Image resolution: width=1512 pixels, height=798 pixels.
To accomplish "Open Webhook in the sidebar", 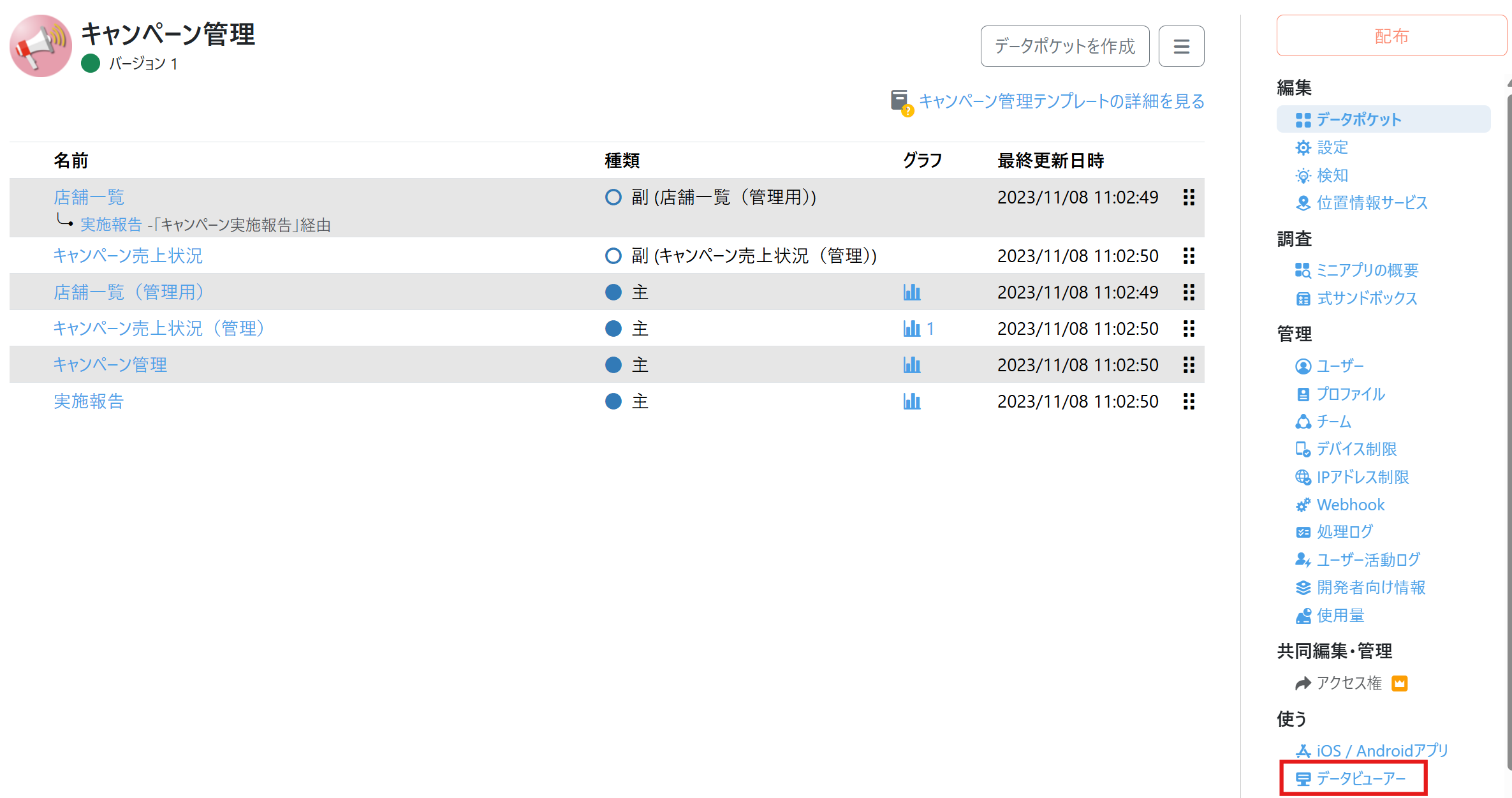I will tap(1350, 505).
